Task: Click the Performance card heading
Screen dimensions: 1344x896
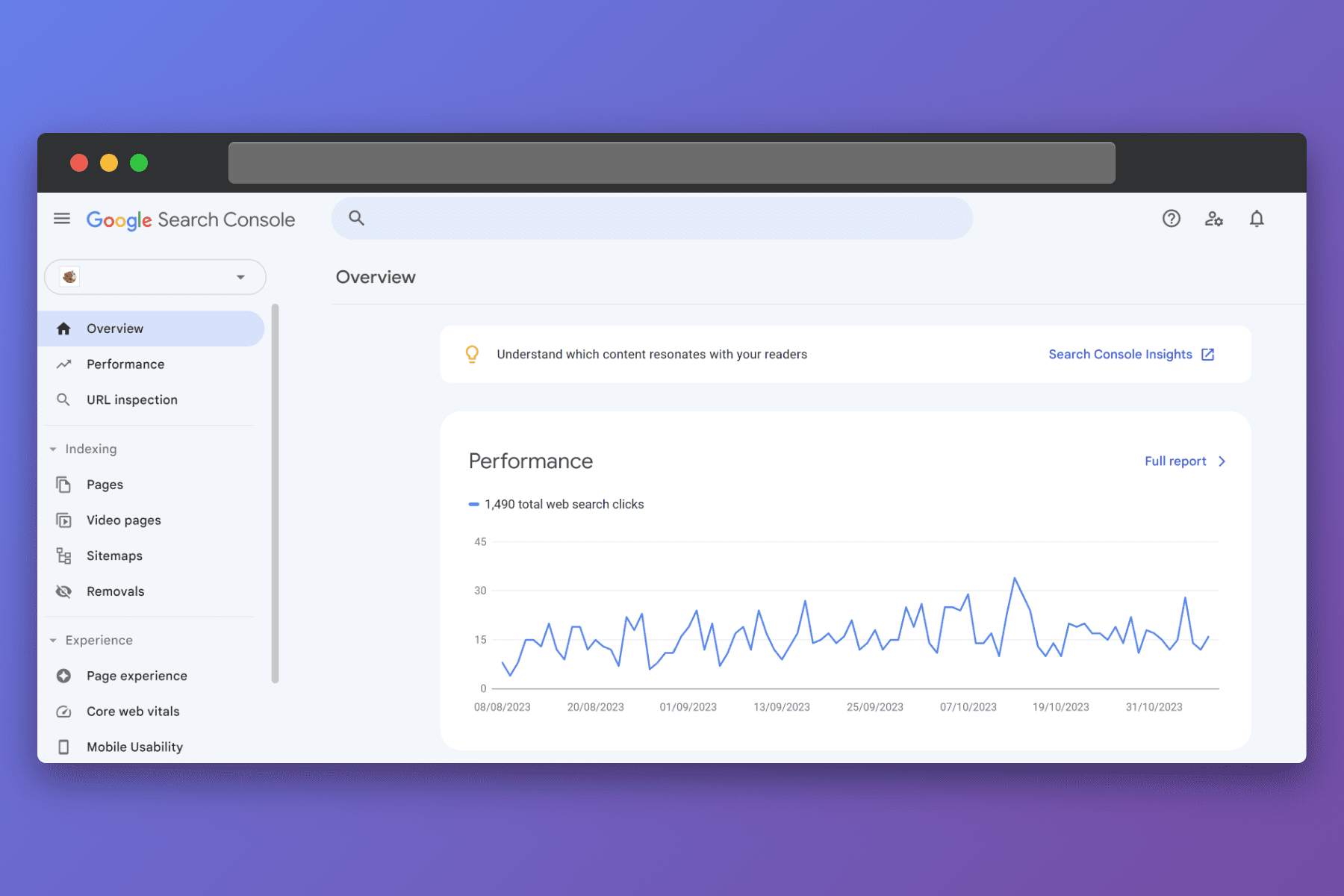Action: click(x=531, y=461)
